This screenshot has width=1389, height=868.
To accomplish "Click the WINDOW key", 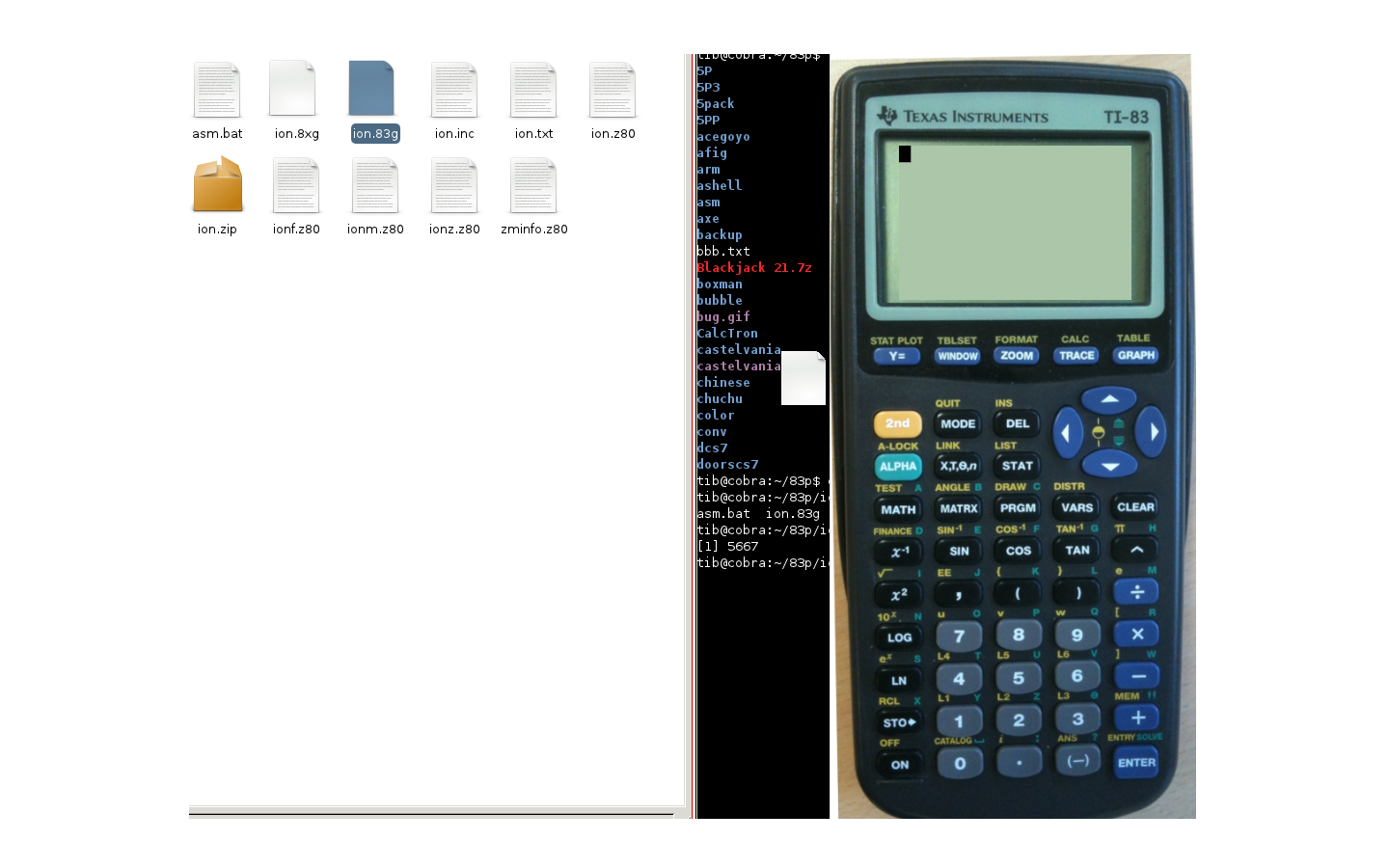I will (957, 356).
